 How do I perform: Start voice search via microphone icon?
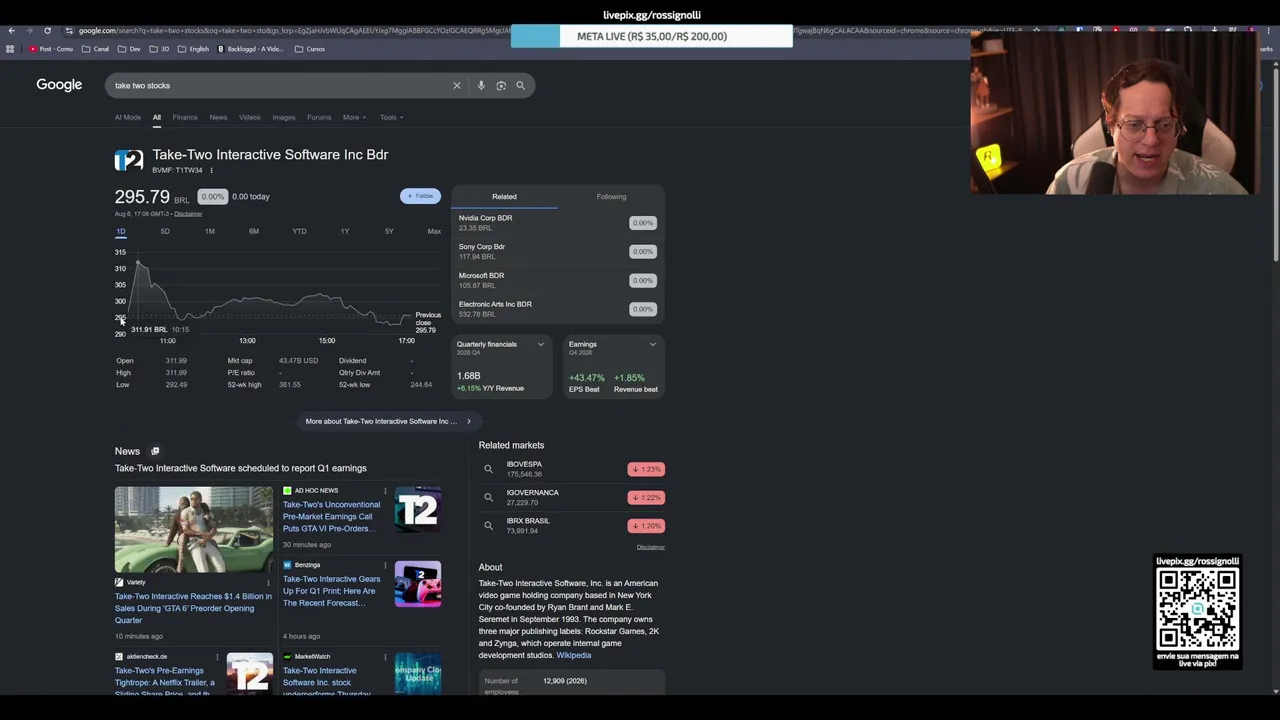coord(481,86)
